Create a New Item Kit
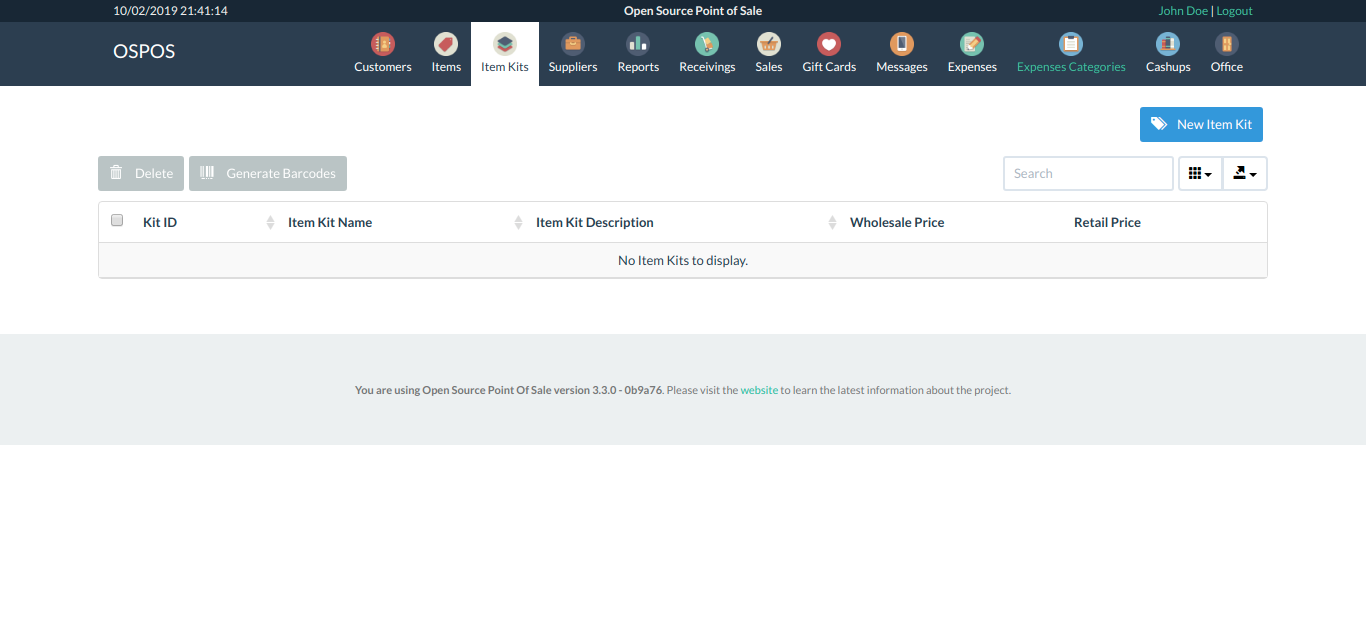Image resolution: width=1366 pixels, height=634 pixels. [1201, 124]
